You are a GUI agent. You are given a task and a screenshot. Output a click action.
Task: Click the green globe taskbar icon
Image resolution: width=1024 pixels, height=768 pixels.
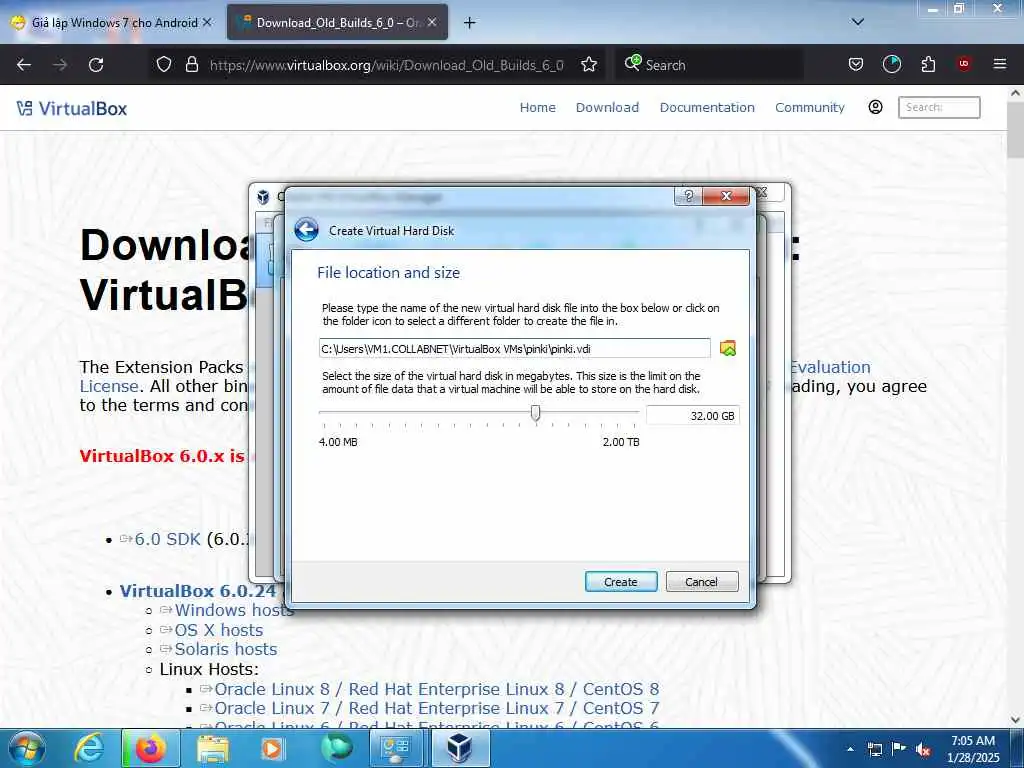click(x=336, y=748)
